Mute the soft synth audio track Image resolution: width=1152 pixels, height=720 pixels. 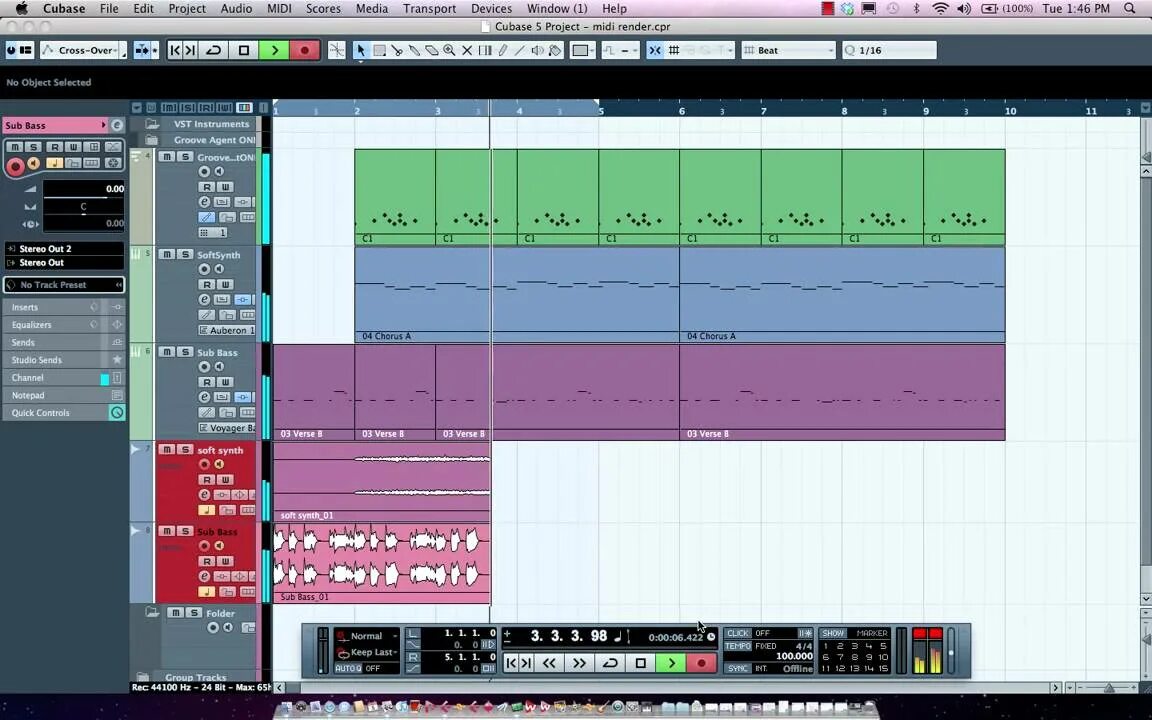click(167, 450)
